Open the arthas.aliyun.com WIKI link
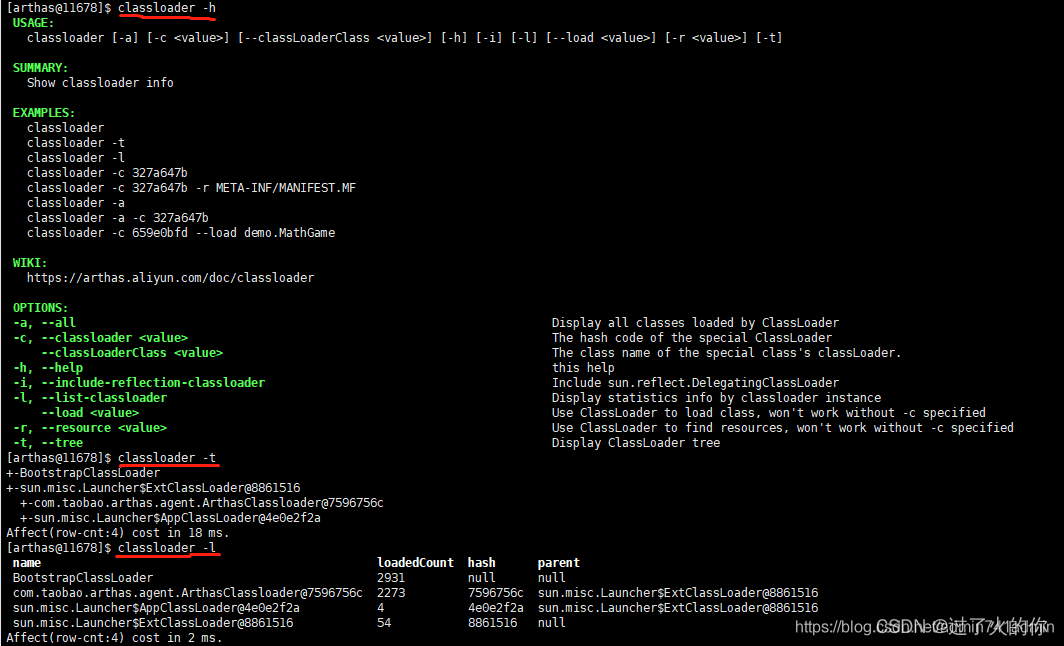This screenshot has height=646, width=1064. click(170, 277)
